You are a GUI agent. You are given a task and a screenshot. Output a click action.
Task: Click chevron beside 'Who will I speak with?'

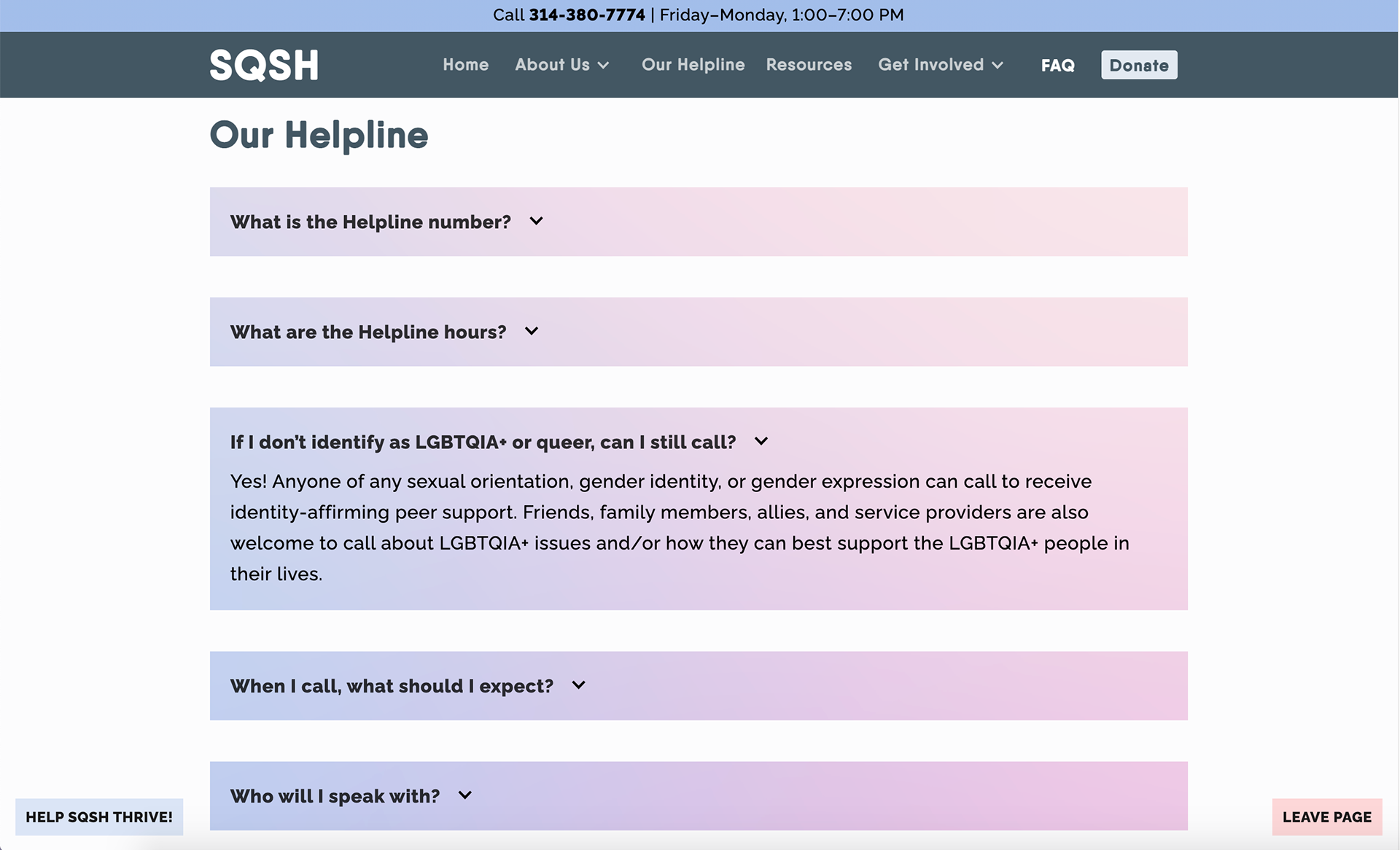pos(465,795)
